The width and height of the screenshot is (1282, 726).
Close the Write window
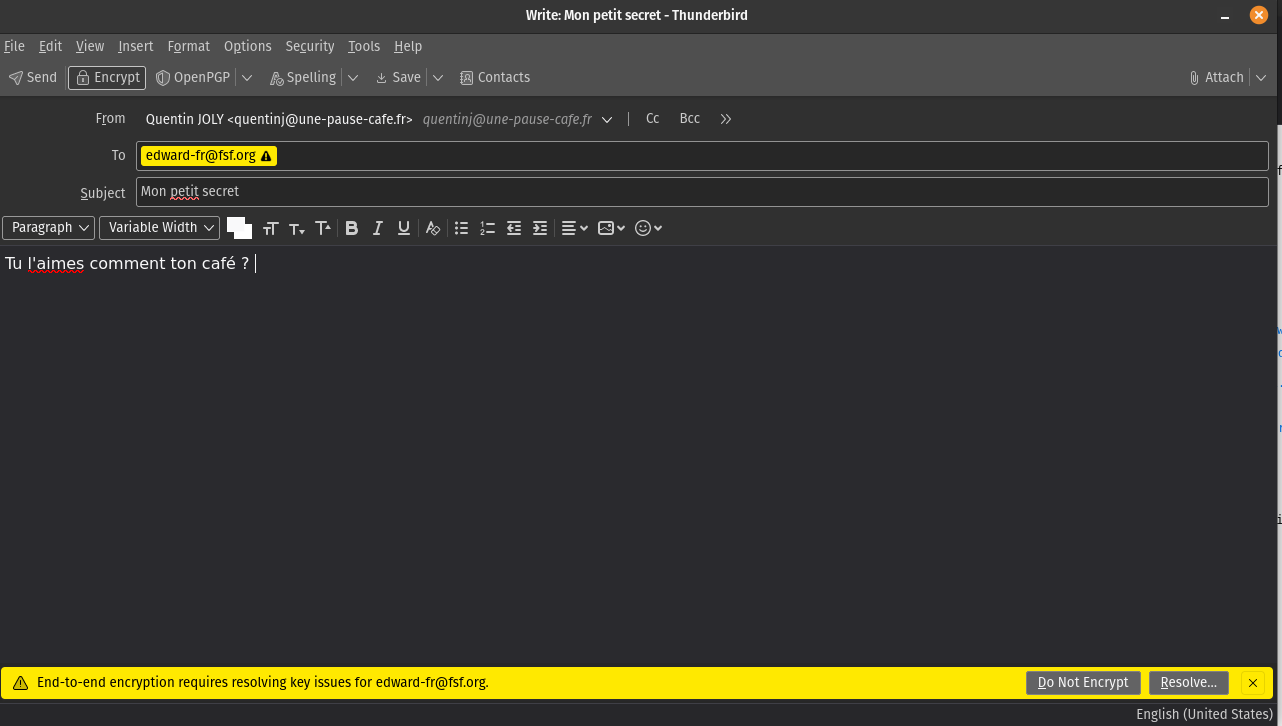1259,15
